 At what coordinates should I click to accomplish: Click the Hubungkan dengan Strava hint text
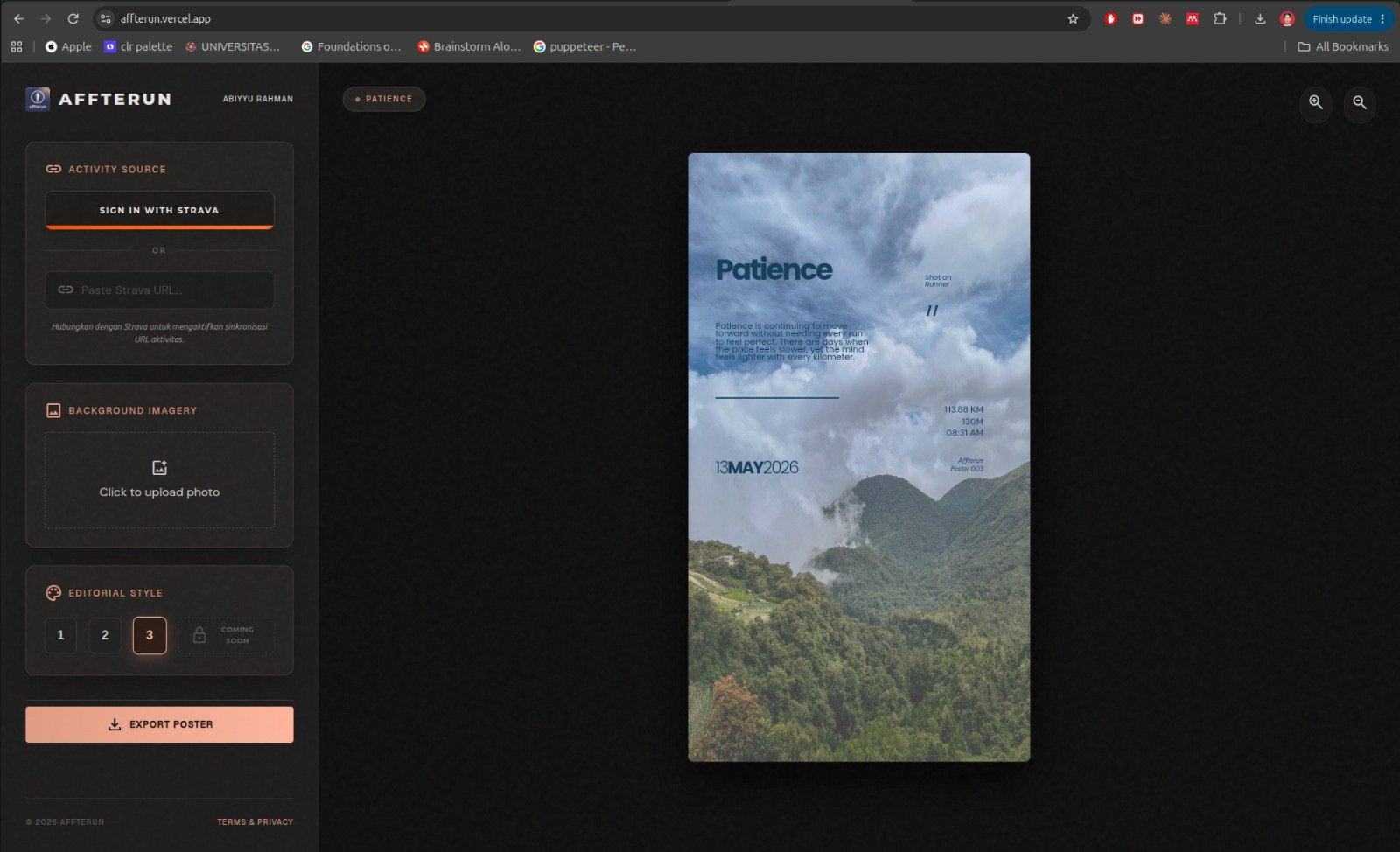click(x=159, y=332)
